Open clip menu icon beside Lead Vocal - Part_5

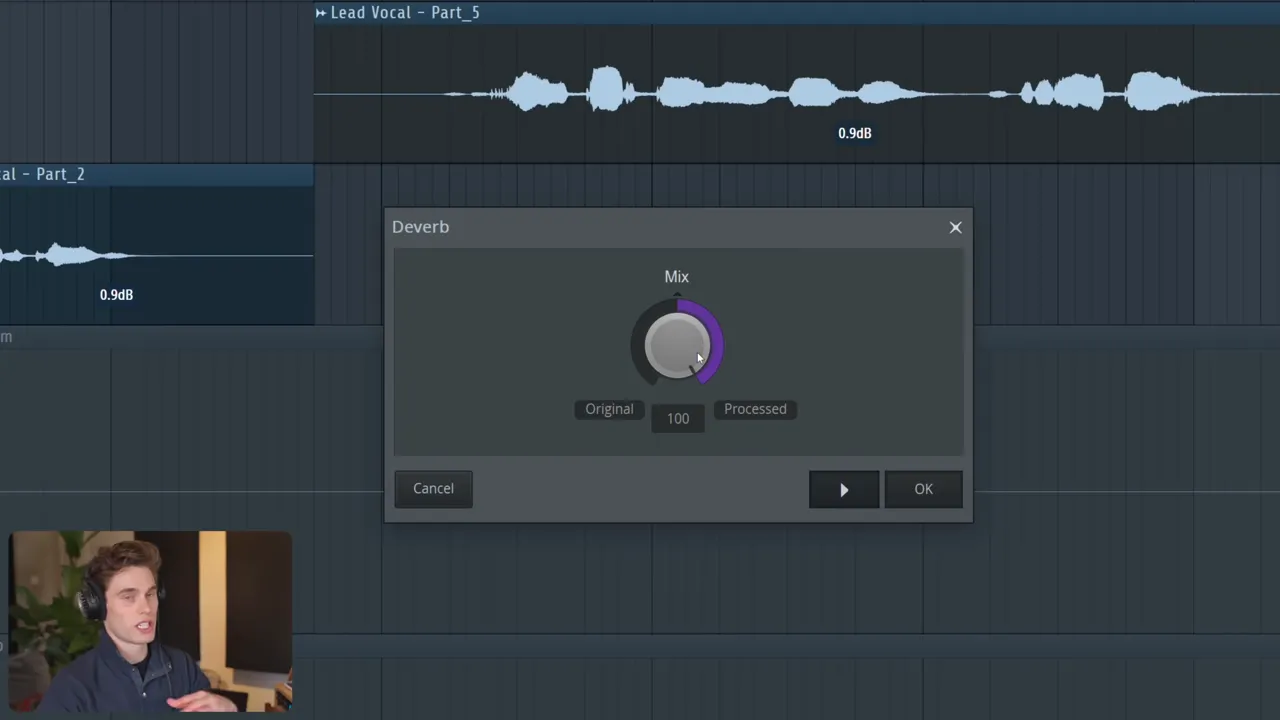(x=321, y=13)
